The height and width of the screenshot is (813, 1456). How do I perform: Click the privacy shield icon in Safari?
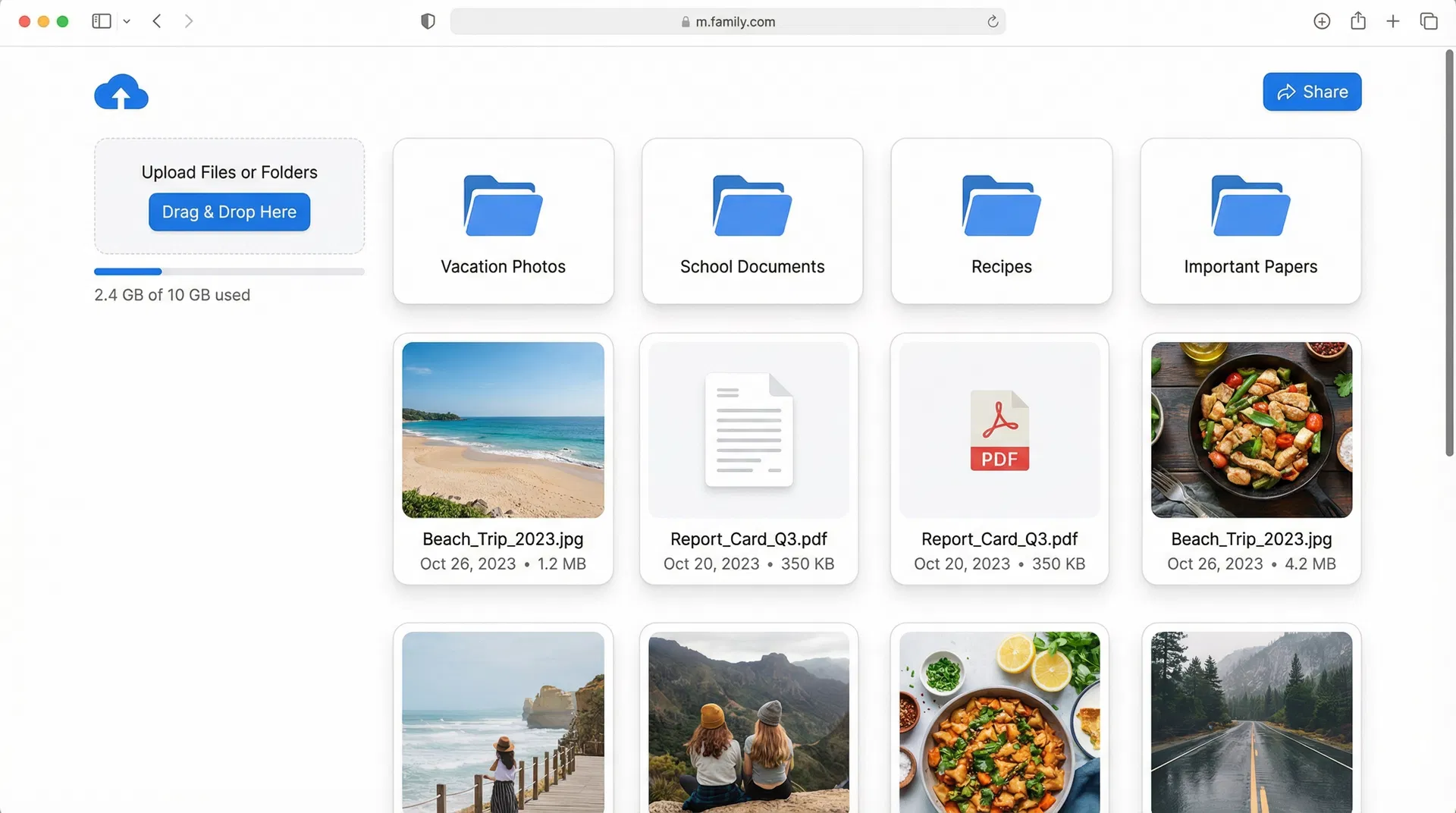coord(428,21)
